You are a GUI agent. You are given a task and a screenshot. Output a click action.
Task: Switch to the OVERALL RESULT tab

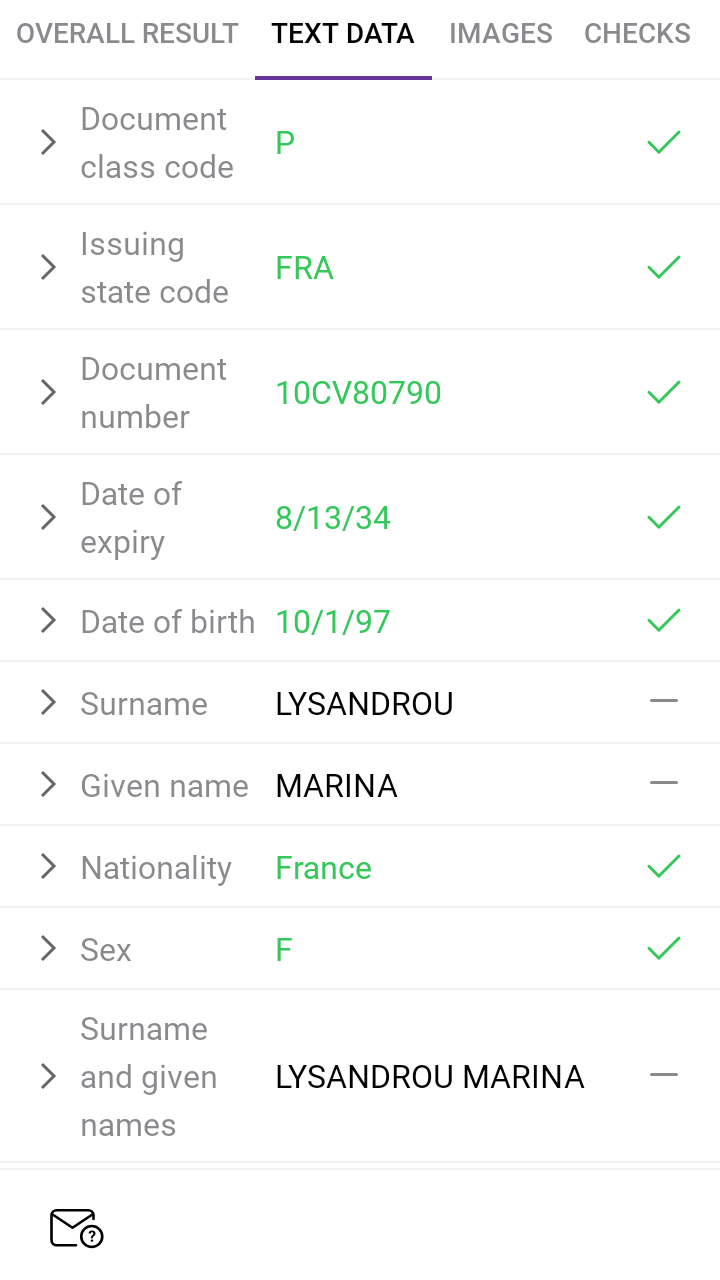pyautogui.click(x=127, y=34)
